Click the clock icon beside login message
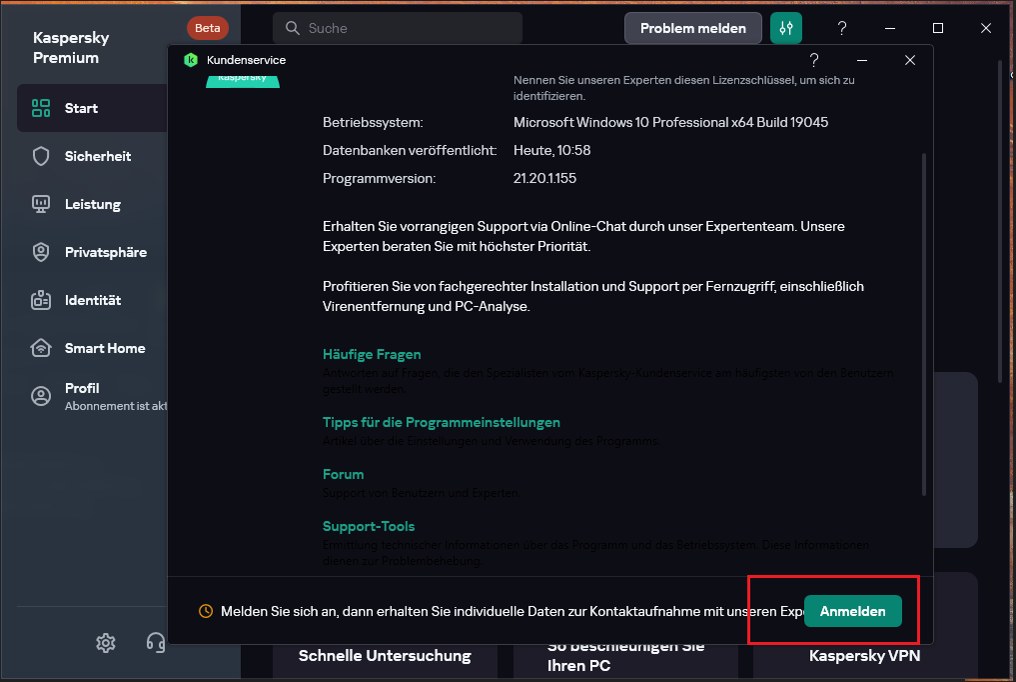The image size is (1016, 682). 205,611
